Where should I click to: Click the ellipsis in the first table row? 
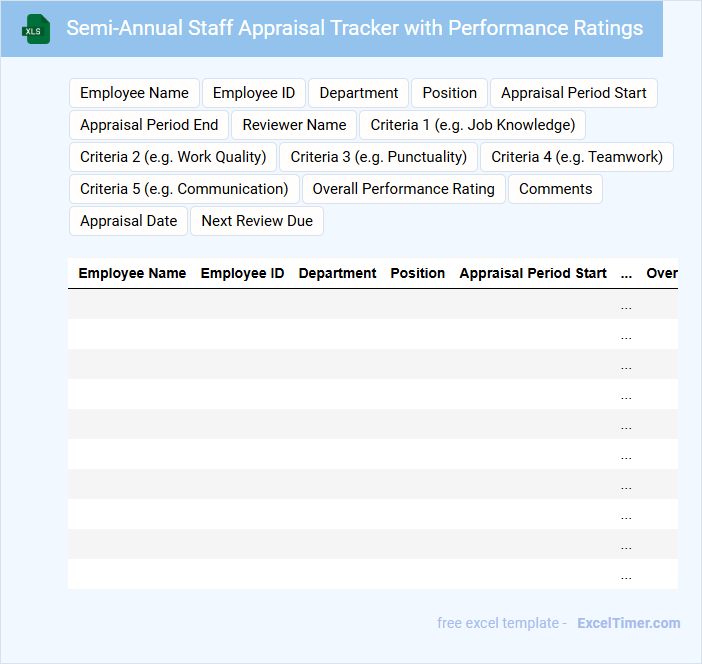[x=626, y=305]
